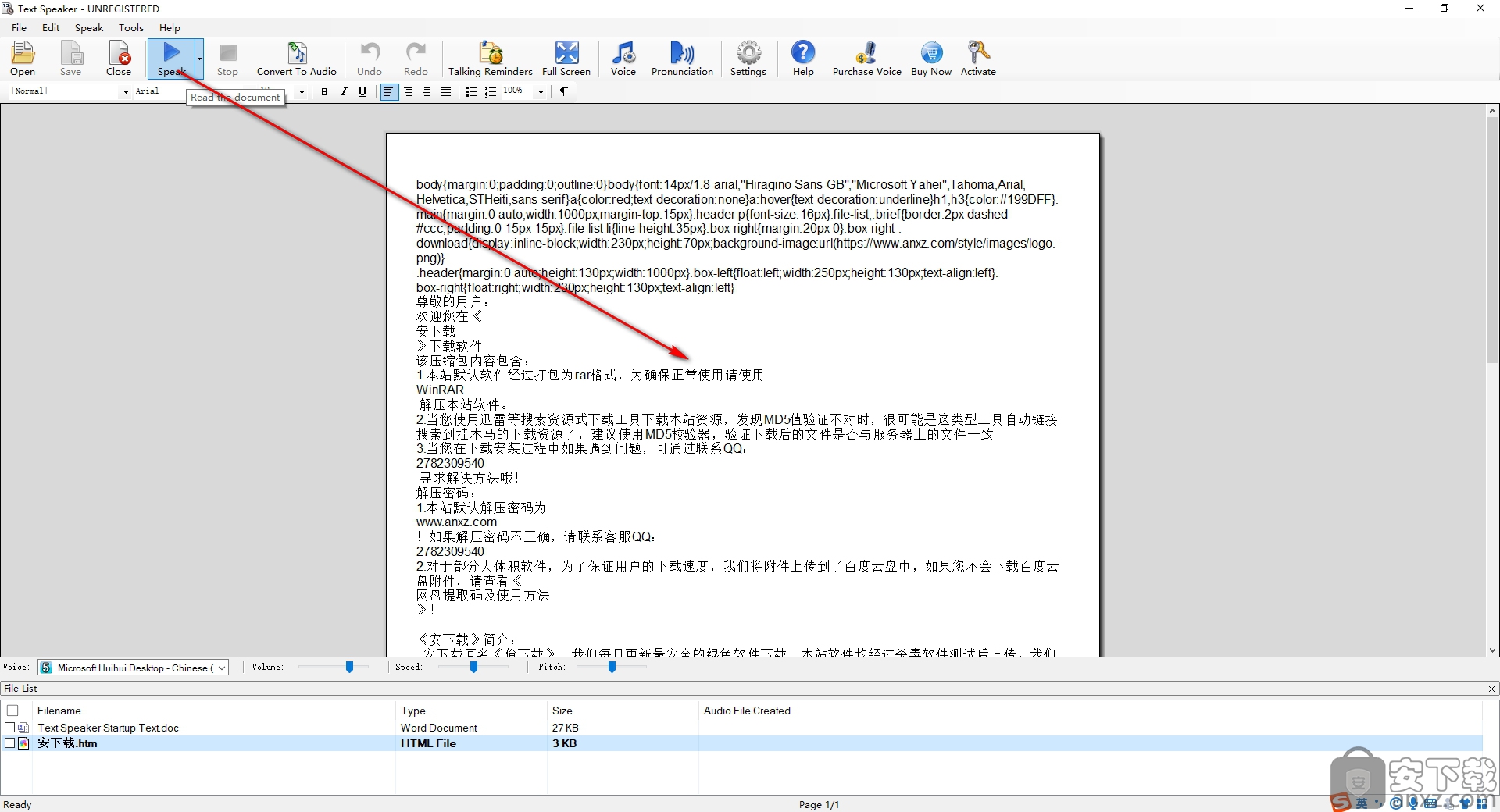Click the Activate icon

[x=978, y=59]
